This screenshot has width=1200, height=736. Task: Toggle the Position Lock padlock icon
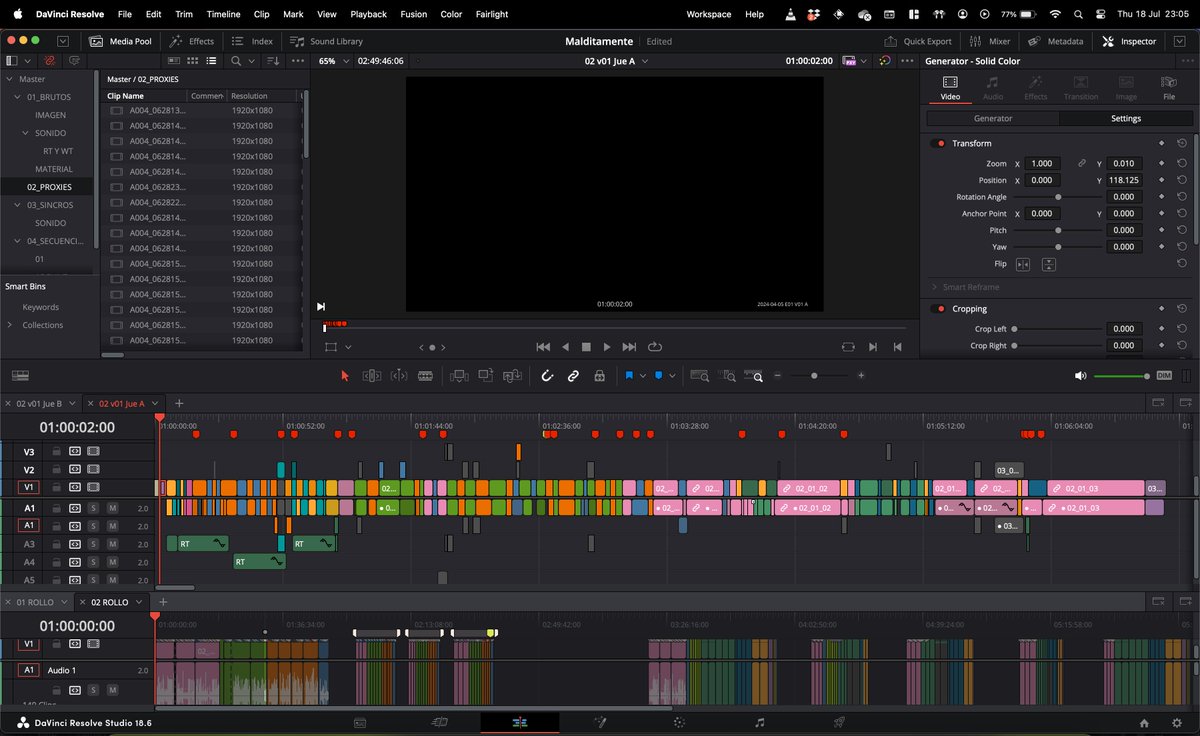pos(599,376)
